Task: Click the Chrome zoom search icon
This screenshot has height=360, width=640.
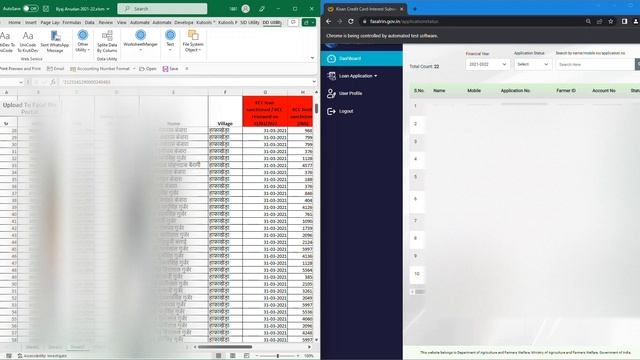Action: (x=588, y=21)
